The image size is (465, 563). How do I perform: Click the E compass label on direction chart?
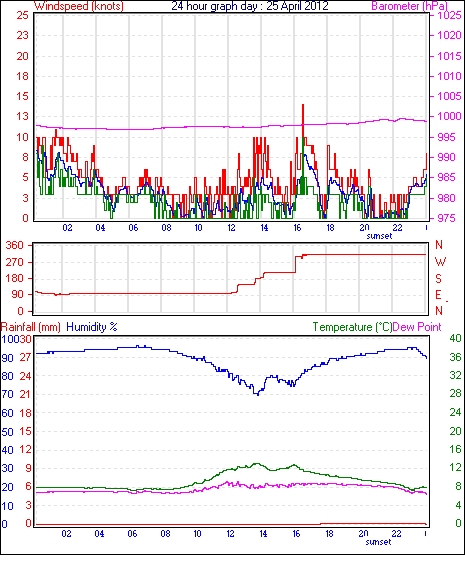438,295
